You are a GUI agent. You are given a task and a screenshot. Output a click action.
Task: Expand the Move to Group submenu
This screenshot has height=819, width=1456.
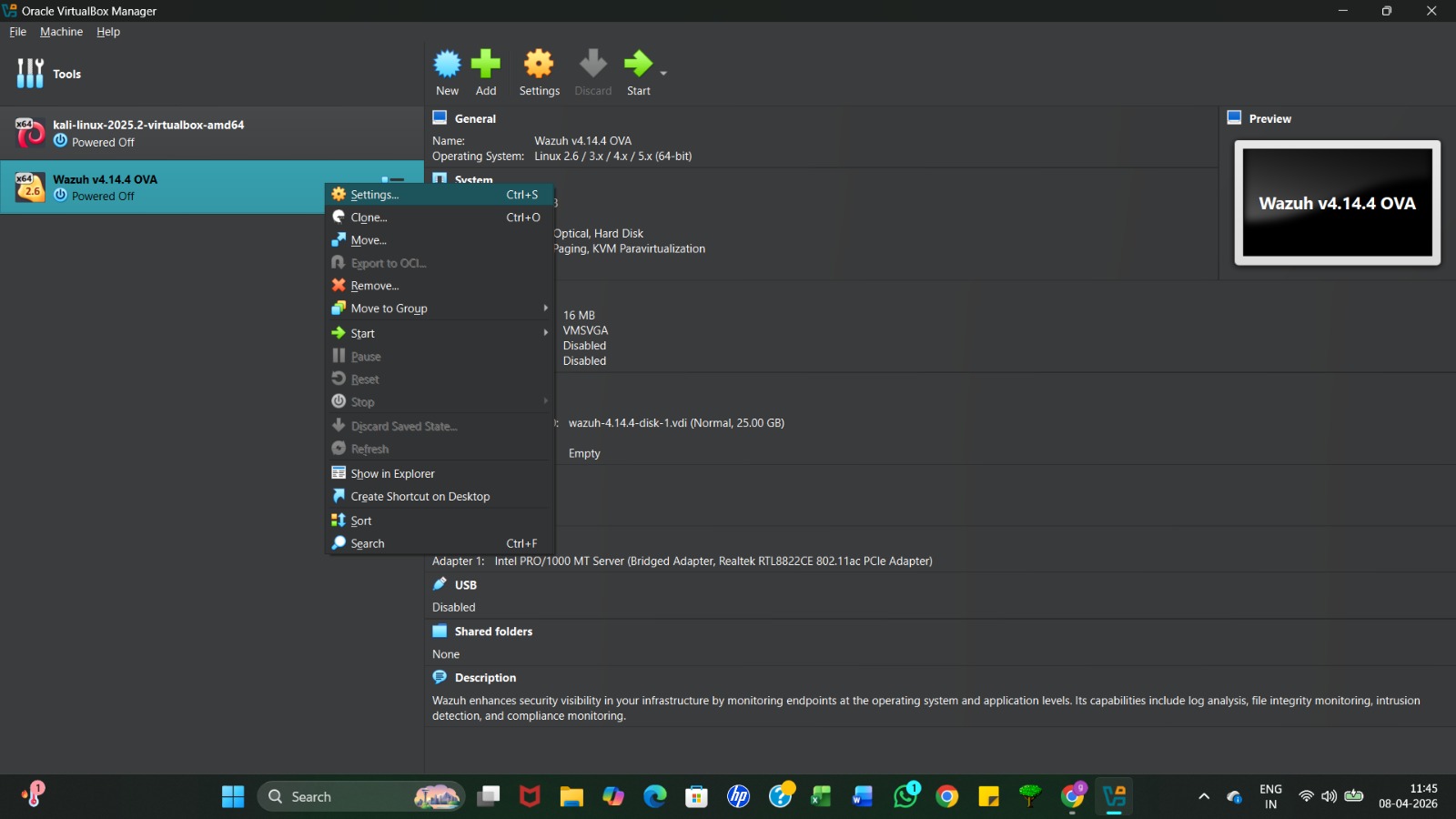(440, 308)
